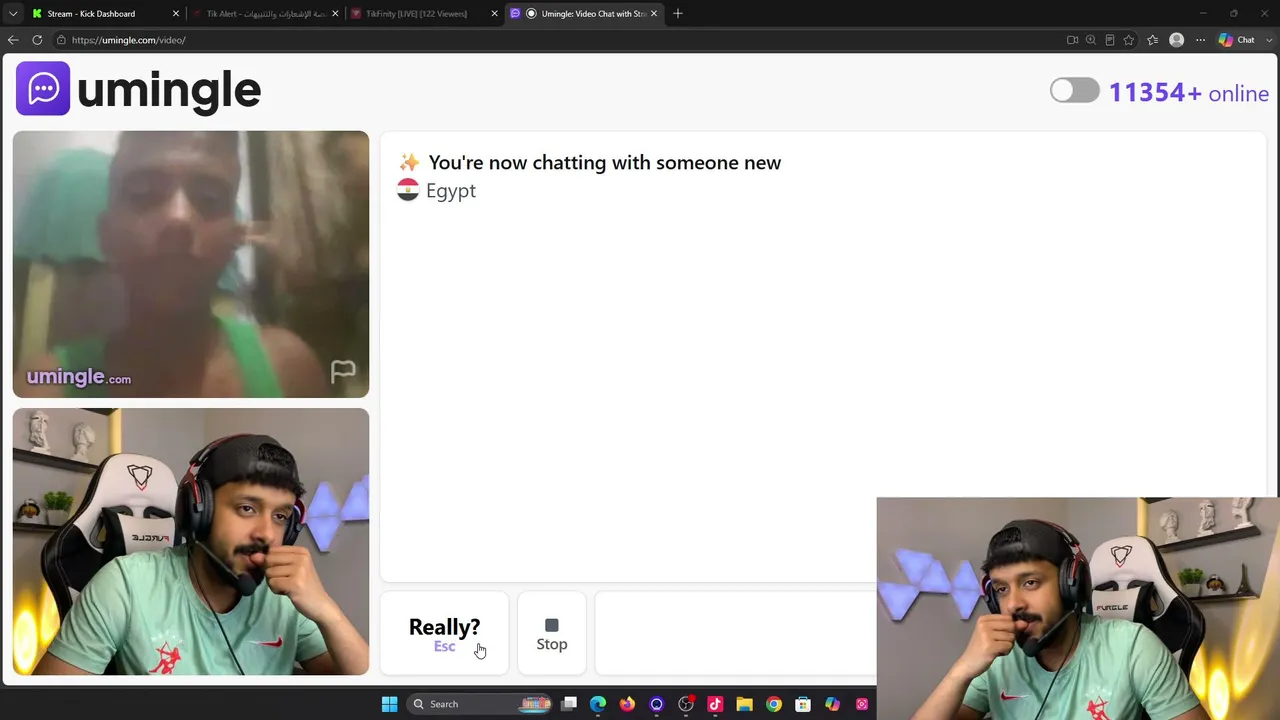This screenshot has height=720, width=1280.
Task: Launch Firefox from the taskbar
Action: pos(627,704)
